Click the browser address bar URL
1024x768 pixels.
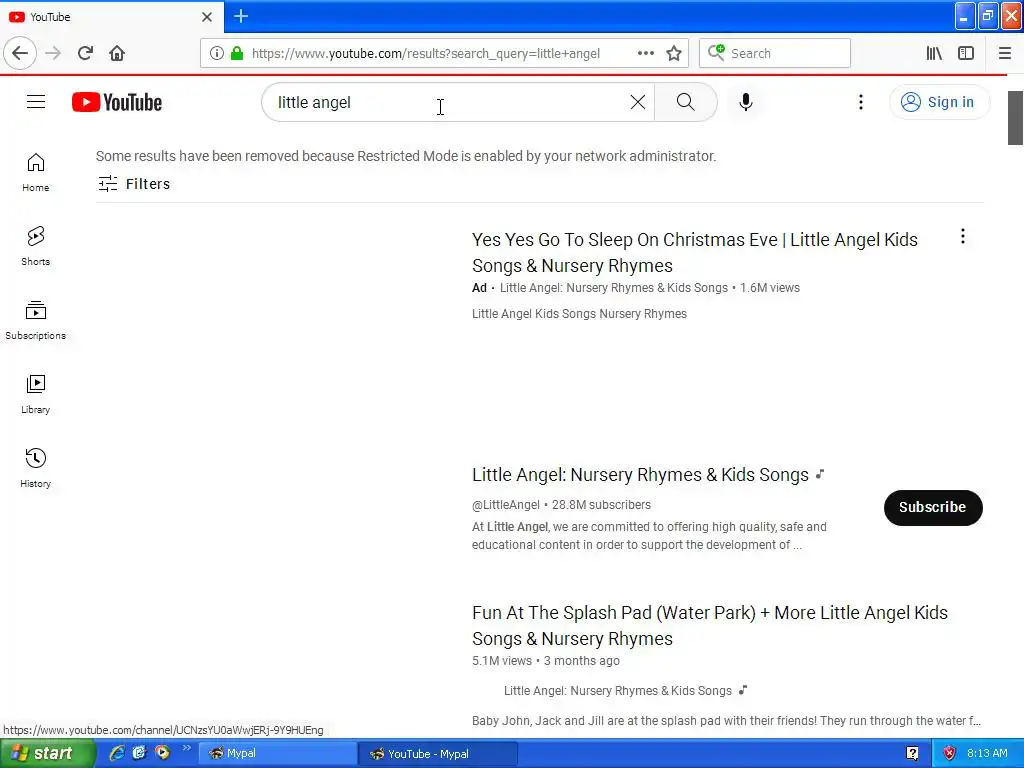(x=426, y=54)
